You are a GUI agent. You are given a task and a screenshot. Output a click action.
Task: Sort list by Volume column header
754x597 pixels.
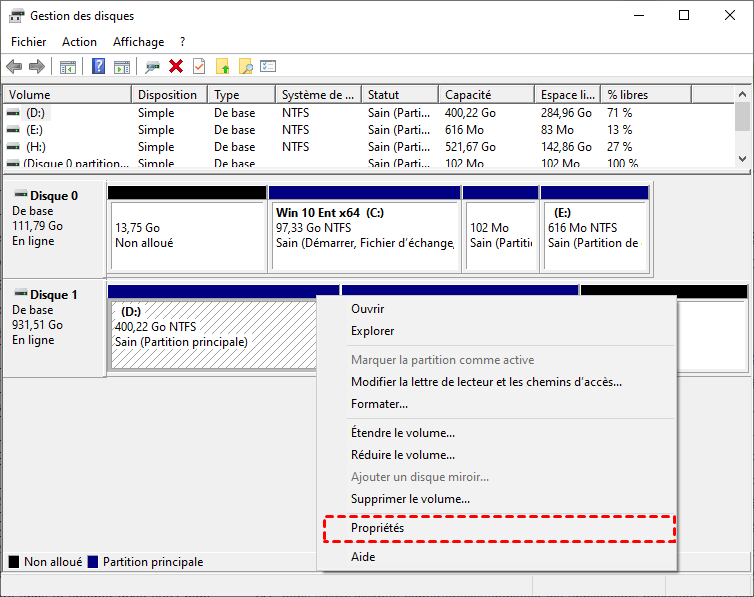pyautogui.click(x=28, y=95)
